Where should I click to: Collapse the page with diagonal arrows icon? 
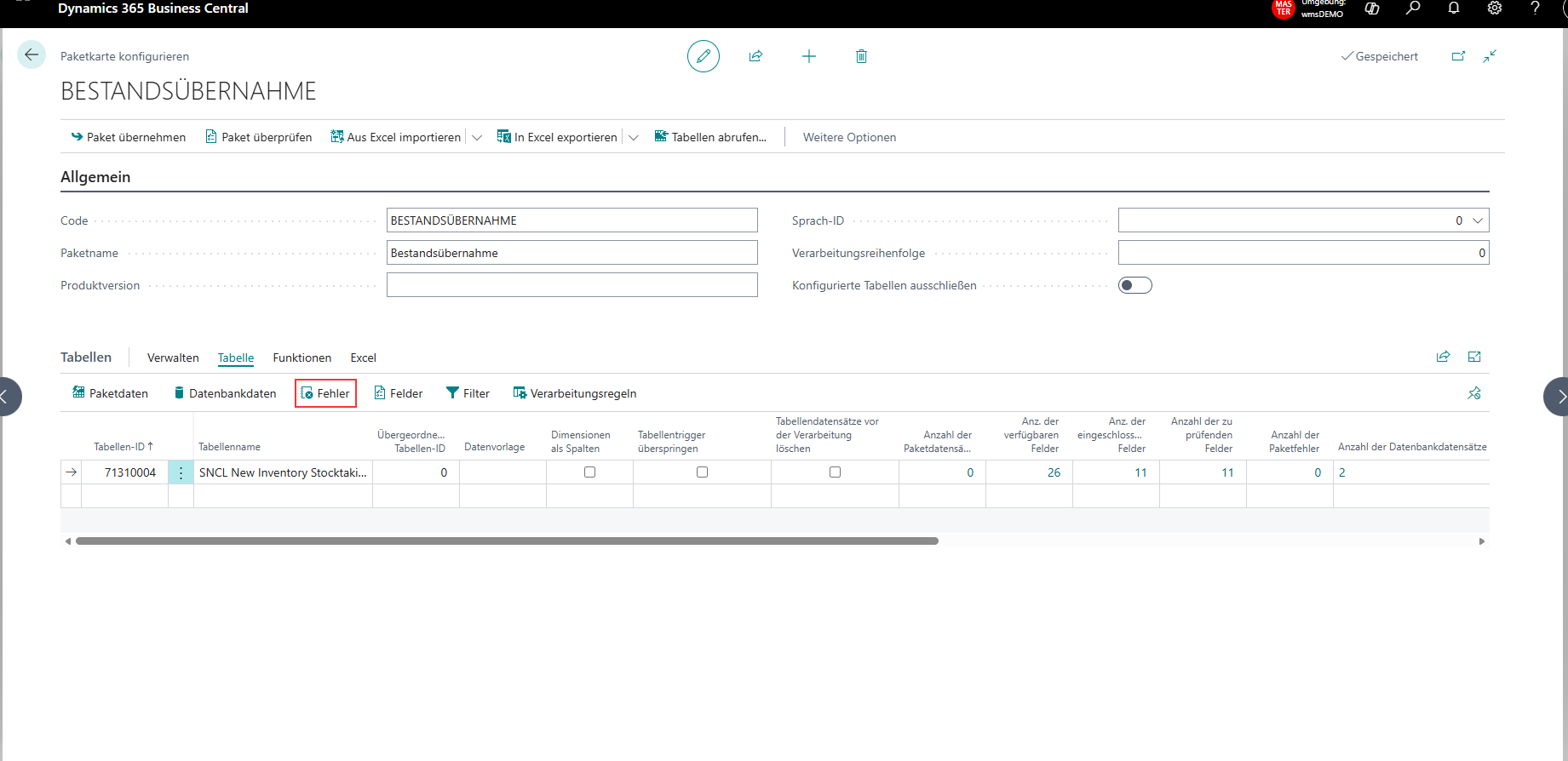pos(1490,56)
